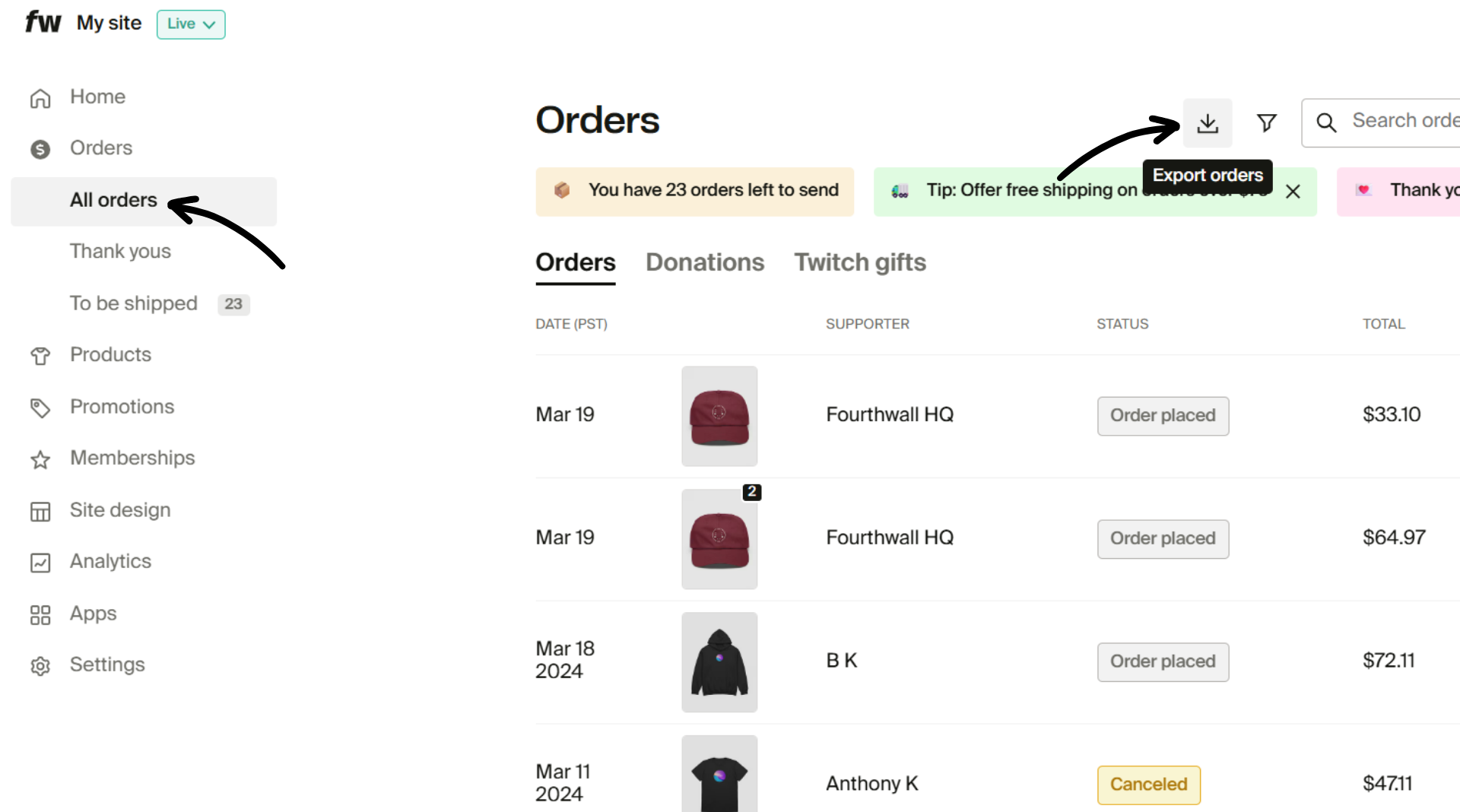Select the search magnifier icon
Image resolution: width=1460 pixels, height=812 pixels.
pyautogui.click(x=1327, y=122)
